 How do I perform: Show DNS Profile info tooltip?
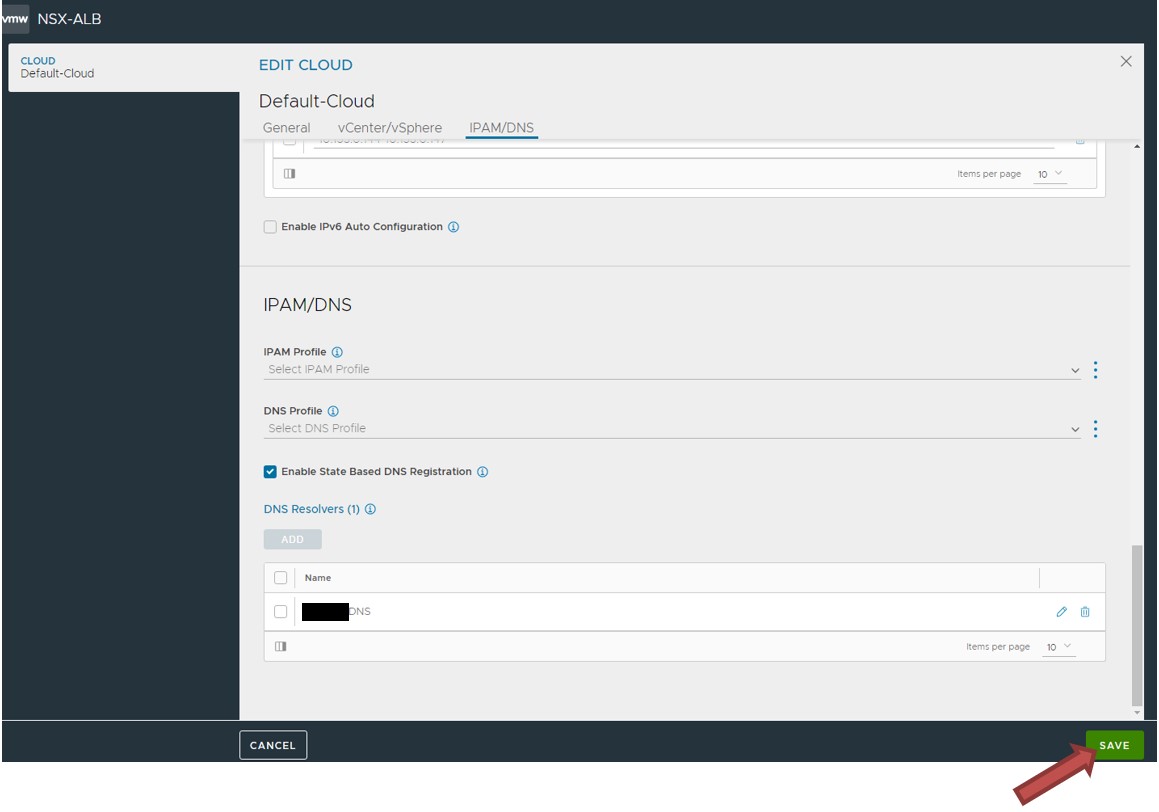pyautogui.click(x=333, y=411)
